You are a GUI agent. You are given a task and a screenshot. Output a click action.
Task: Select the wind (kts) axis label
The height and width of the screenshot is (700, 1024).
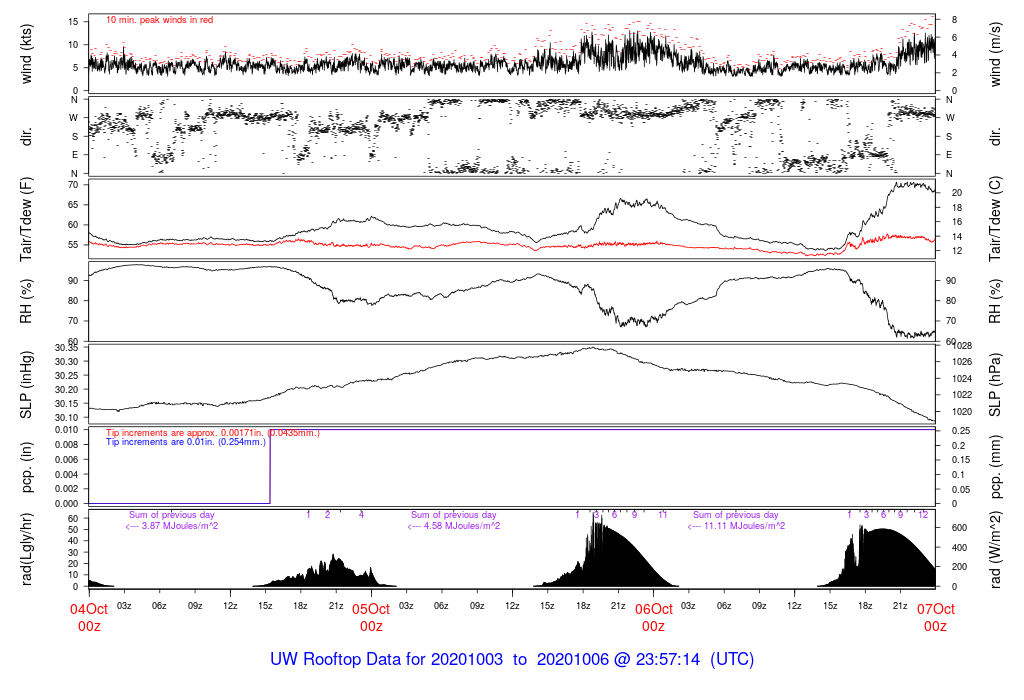[x=27, y=53]
